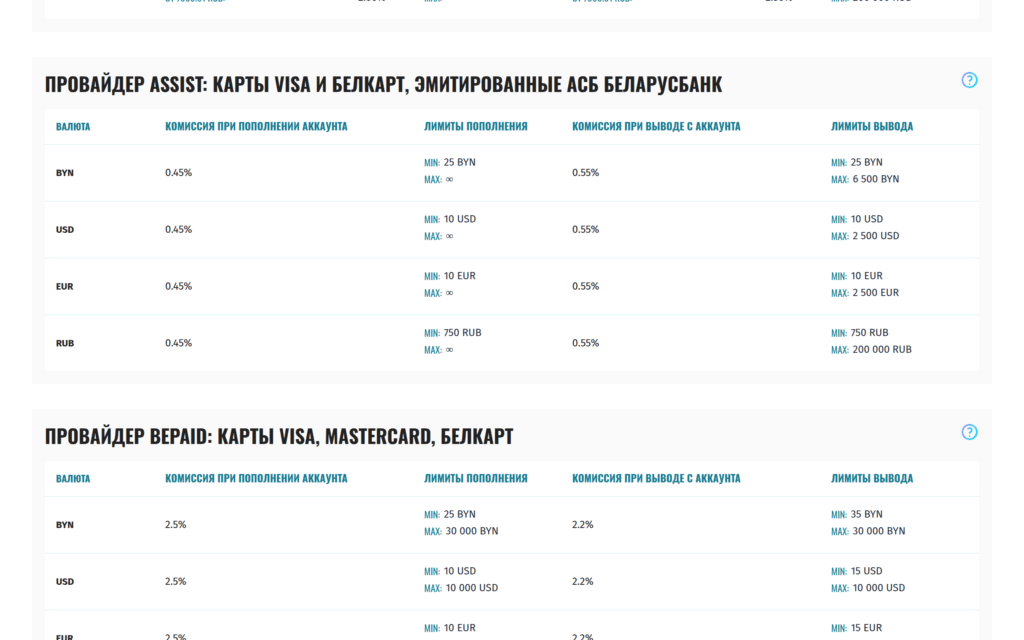Select EUR row in ASSIST table
The image size is (1024, 640).
(512, 287)
